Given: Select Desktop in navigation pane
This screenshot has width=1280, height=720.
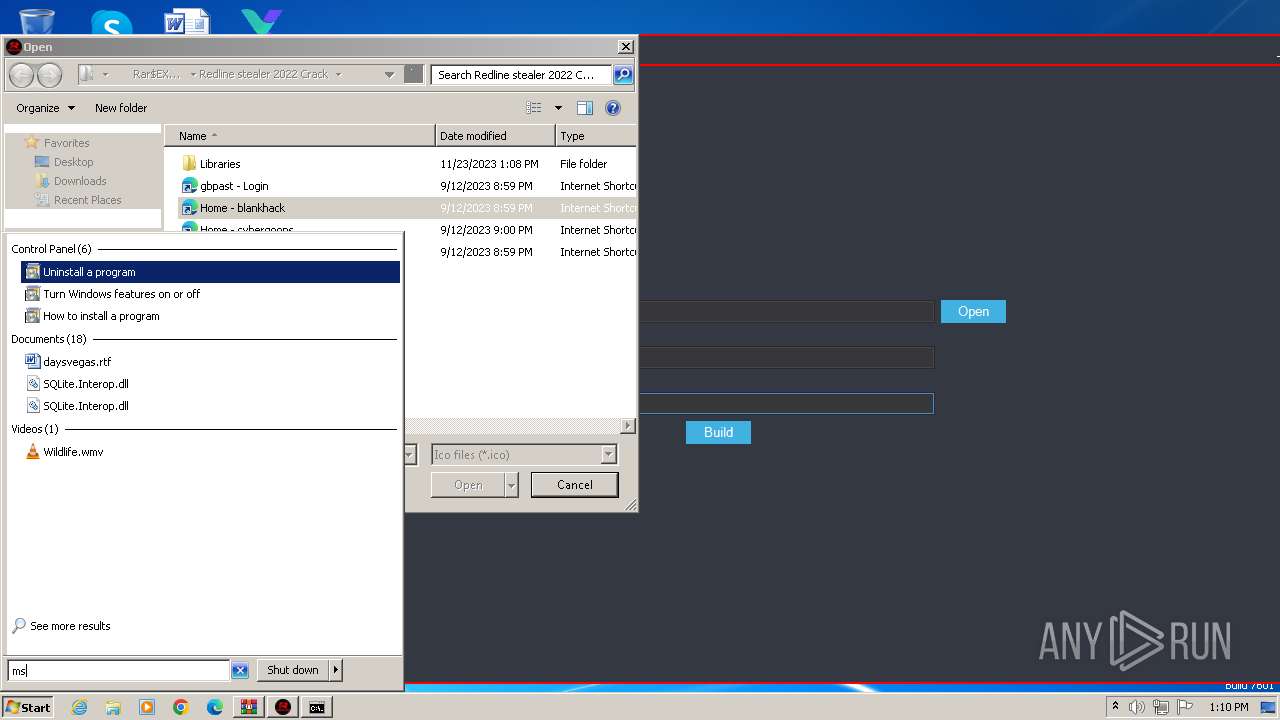Looking at the screenshot, I should (73, 162).
